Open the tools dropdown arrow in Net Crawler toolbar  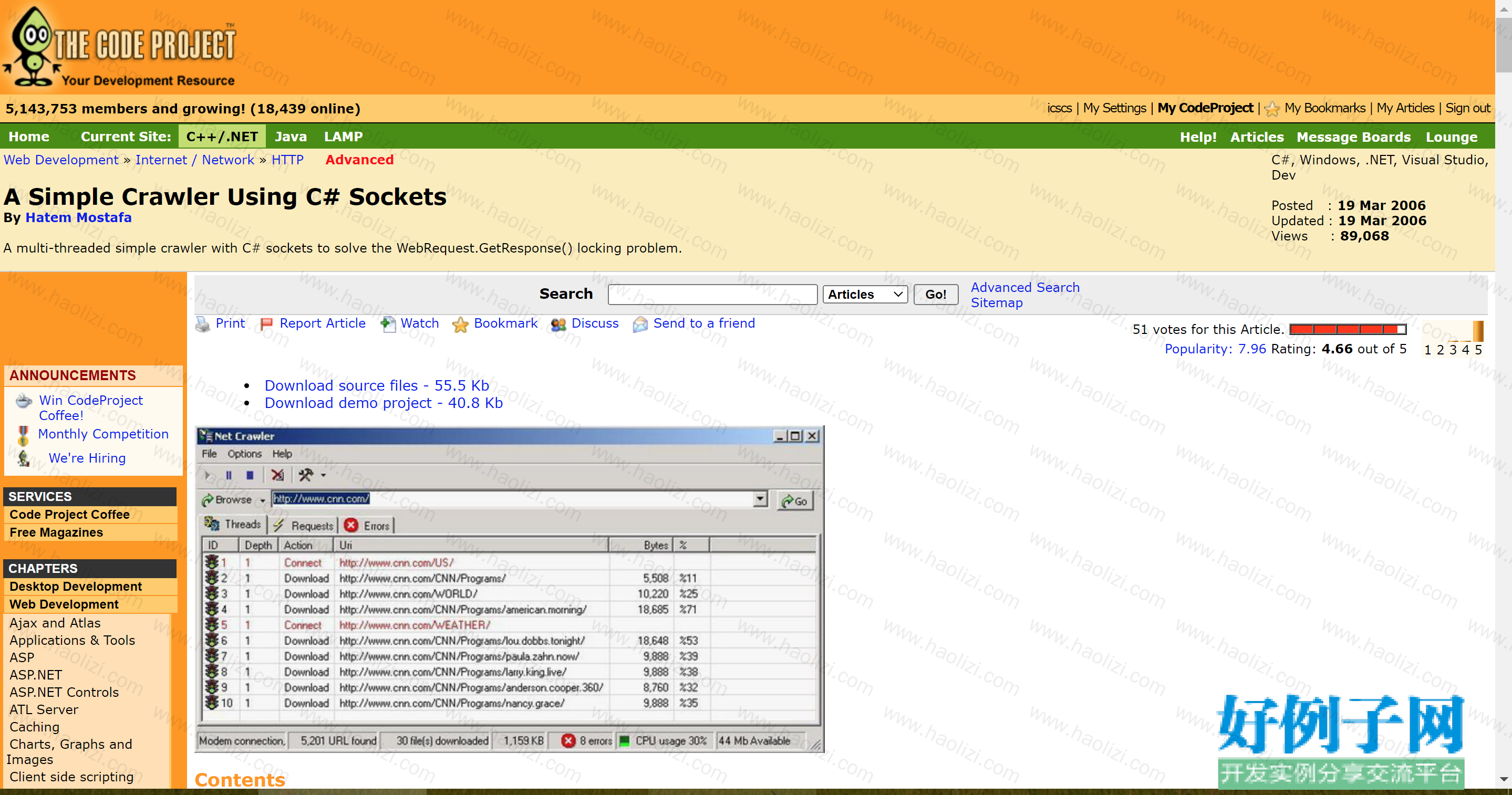click(323, 475)
